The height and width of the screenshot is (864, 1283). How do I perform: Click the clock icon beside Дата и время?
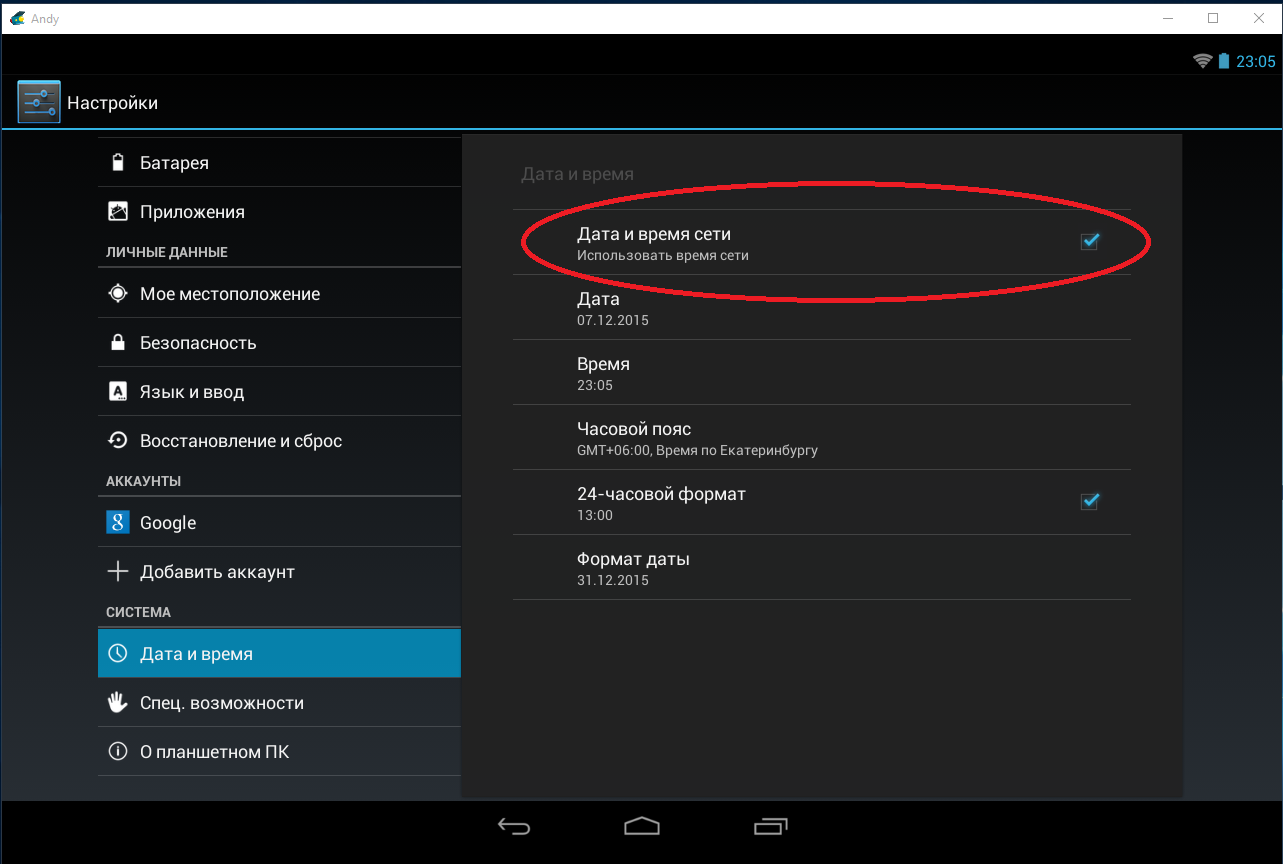(118, 653)
